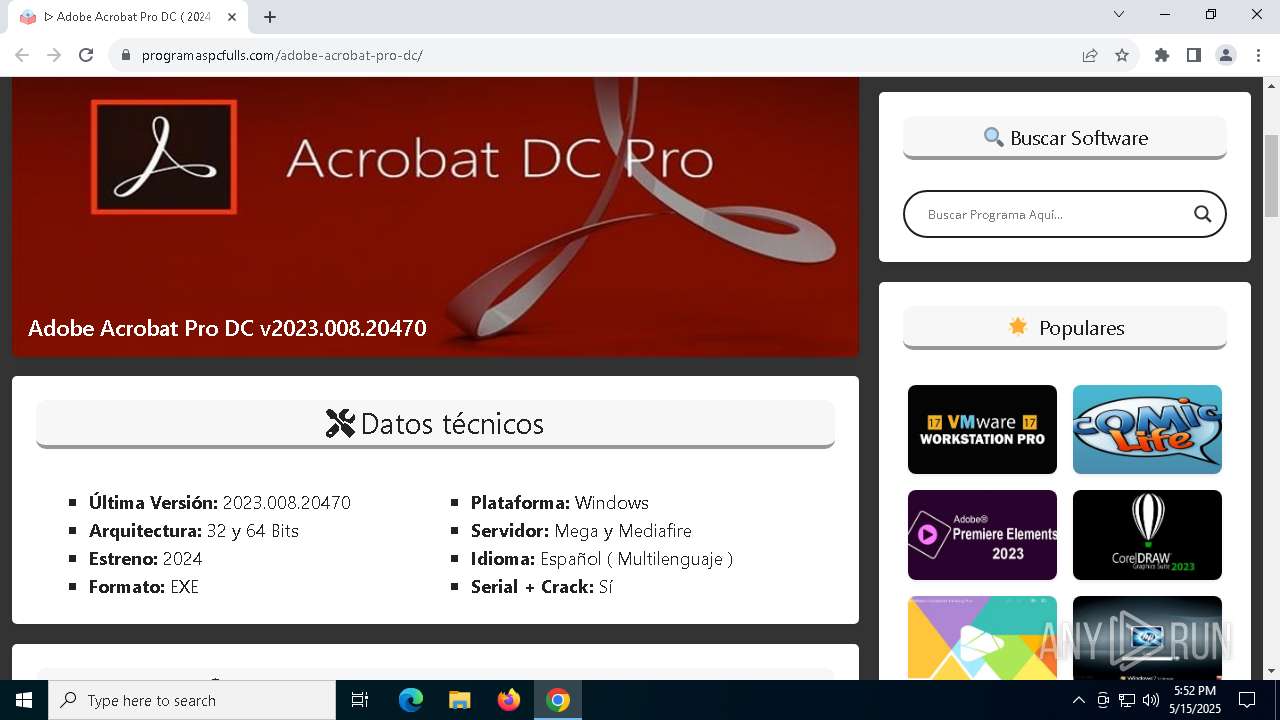The height and width of the screenshot is (720, 1280).
Task: Open the CorelDRAW Graphics Suite 2023 thumbnail
Action: coord(1147,535)
